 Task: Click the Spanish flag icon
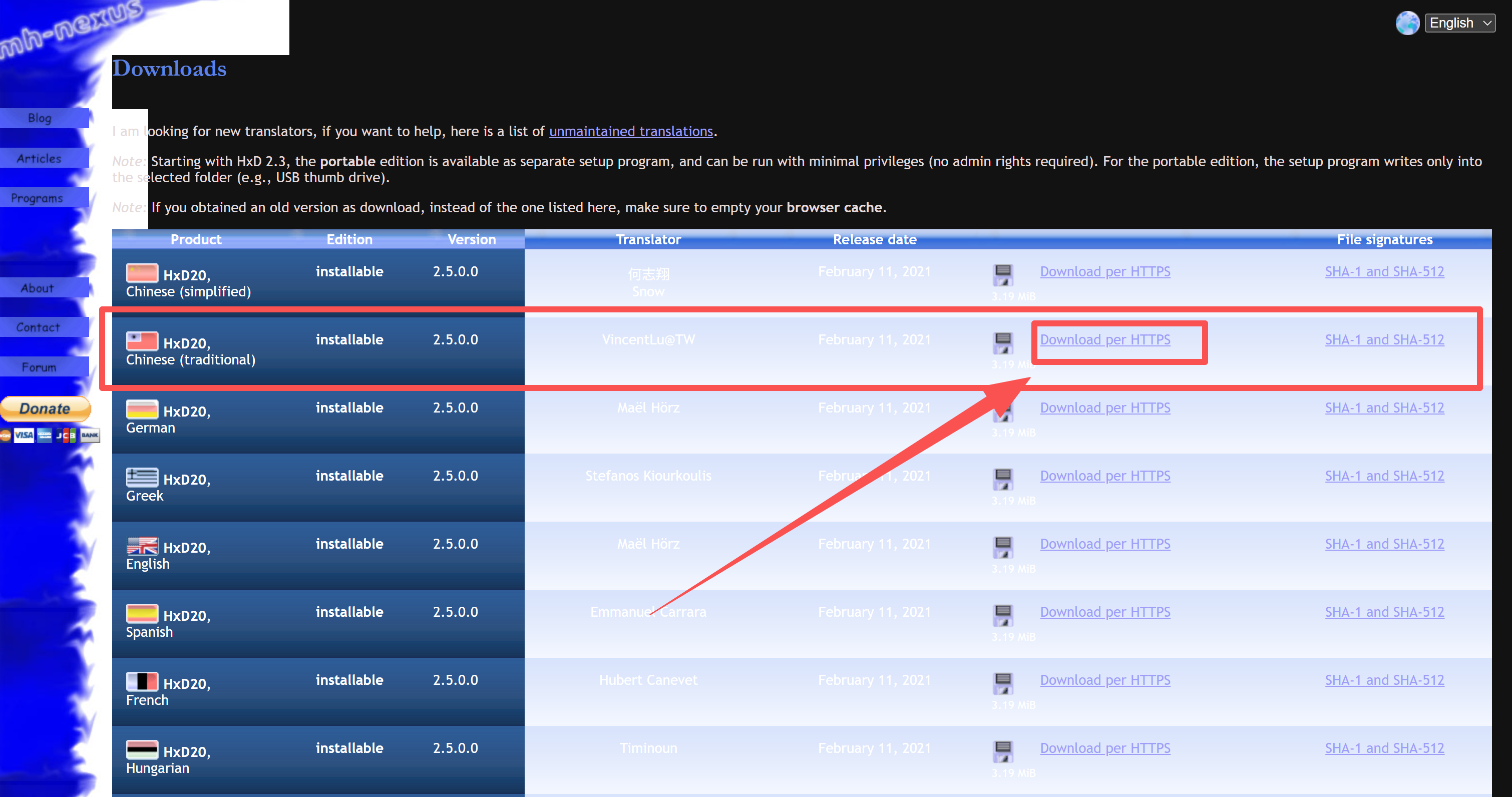[x=142, y=613]
